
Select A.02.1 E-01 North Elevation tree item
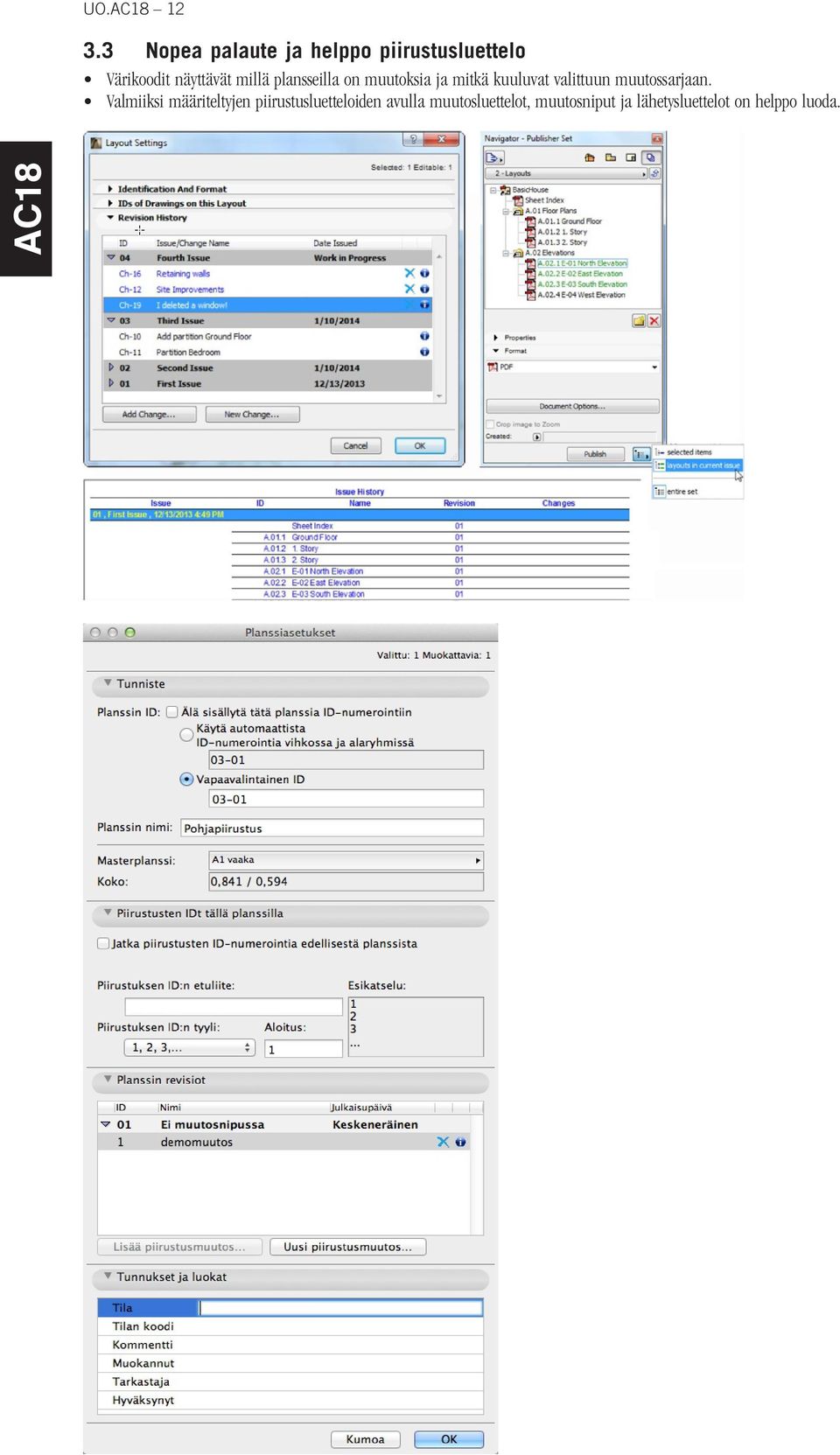[582, 263]
